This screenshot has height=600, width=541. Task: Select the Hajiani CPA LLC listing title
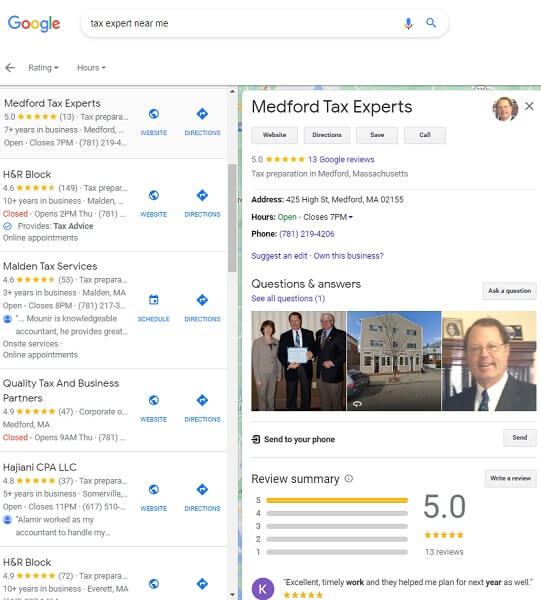click(40, 467)
